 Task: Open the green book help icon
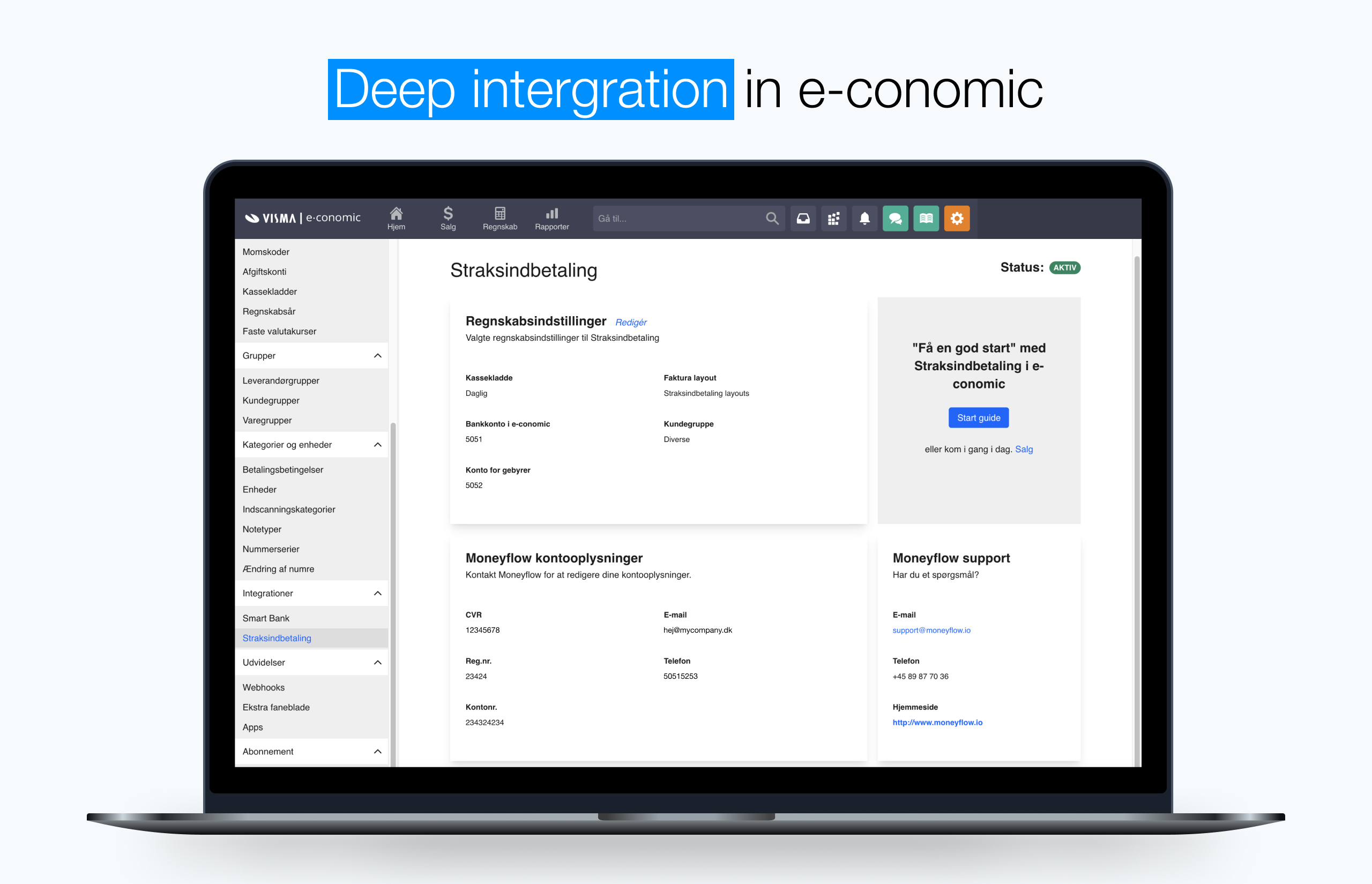point(926,218)
